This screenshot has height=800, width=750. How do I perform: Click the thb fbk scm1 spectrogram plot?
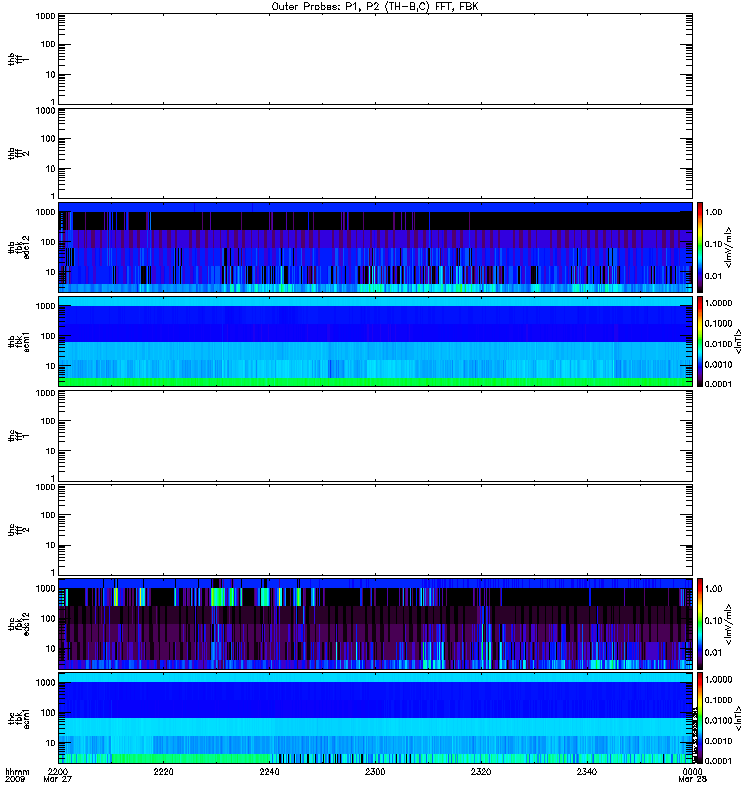click(x=375, y=341)
